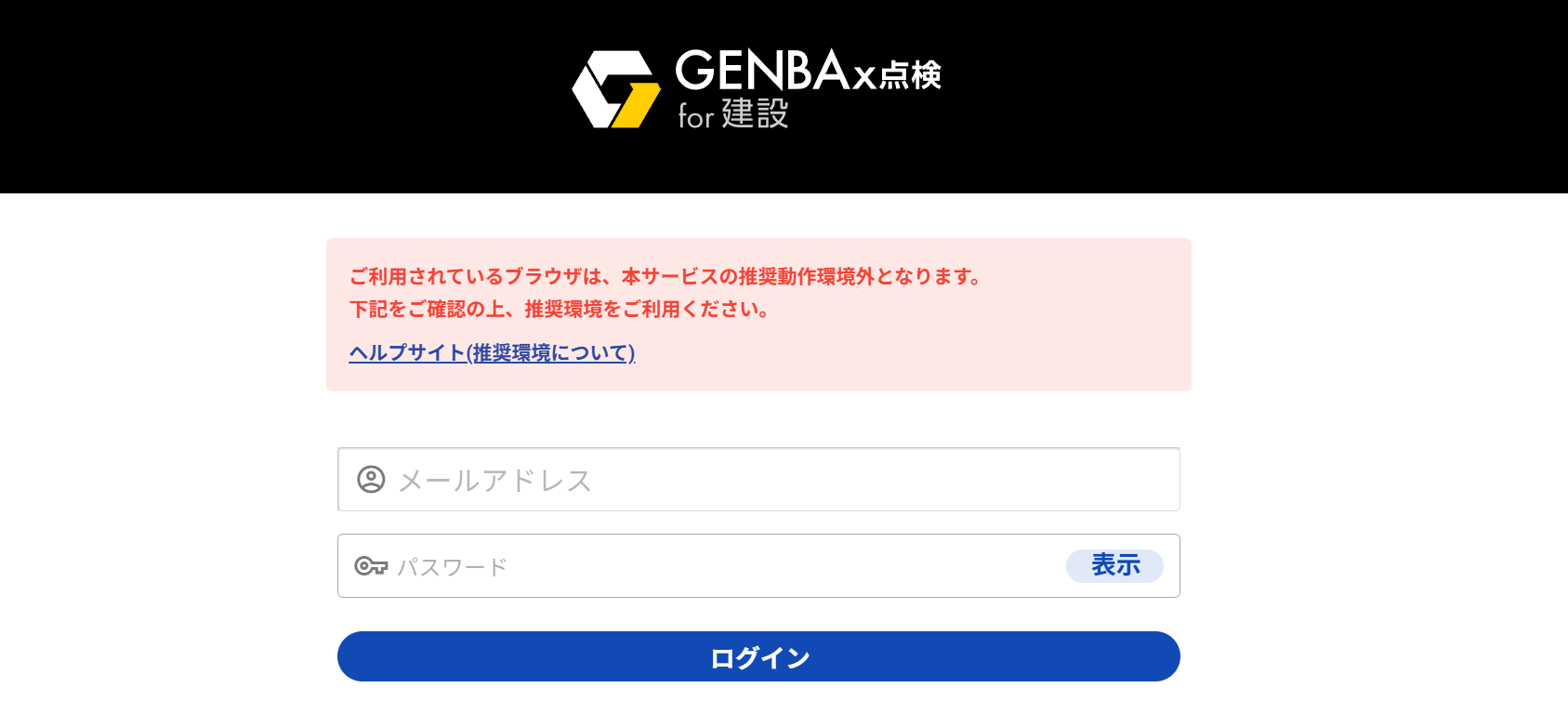Open the ヘルプサイト(推奨環境について) link
Image resolution: width=1568 pixels, height=701 pixels.
[492, 353]
